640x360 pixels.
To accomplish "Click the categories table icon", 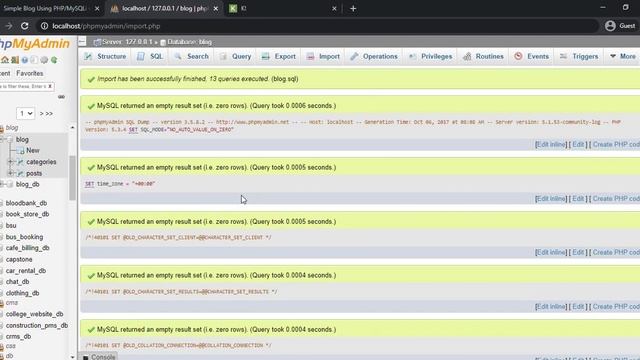I will 20,162.
